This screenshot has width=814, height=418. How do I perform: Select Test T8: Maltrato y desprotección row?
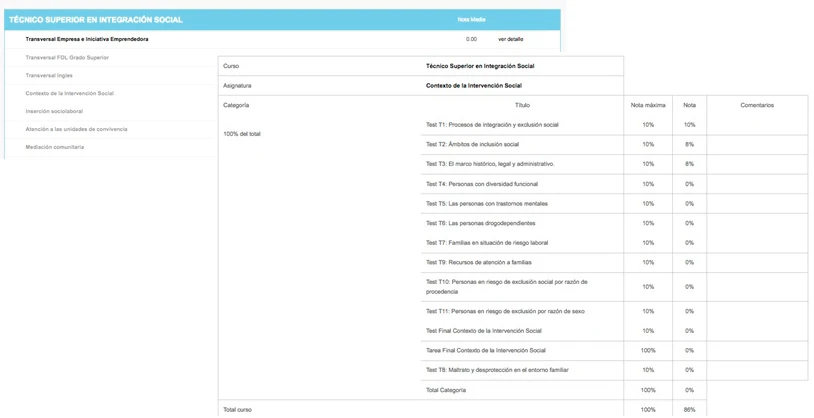[x=497, y=370]
